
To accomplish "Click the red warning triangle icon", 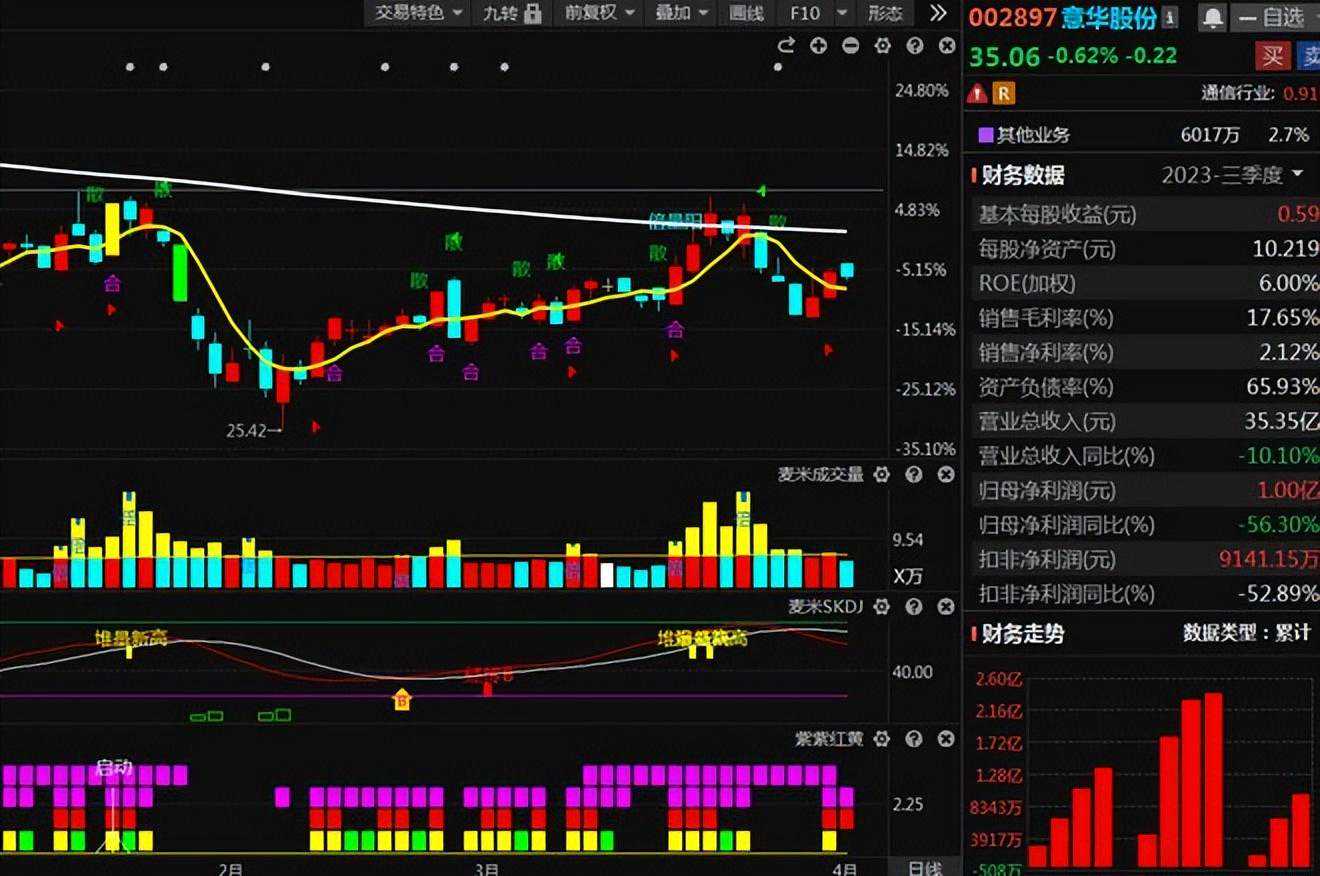I will pyautogui.click(x=977, y=94).
